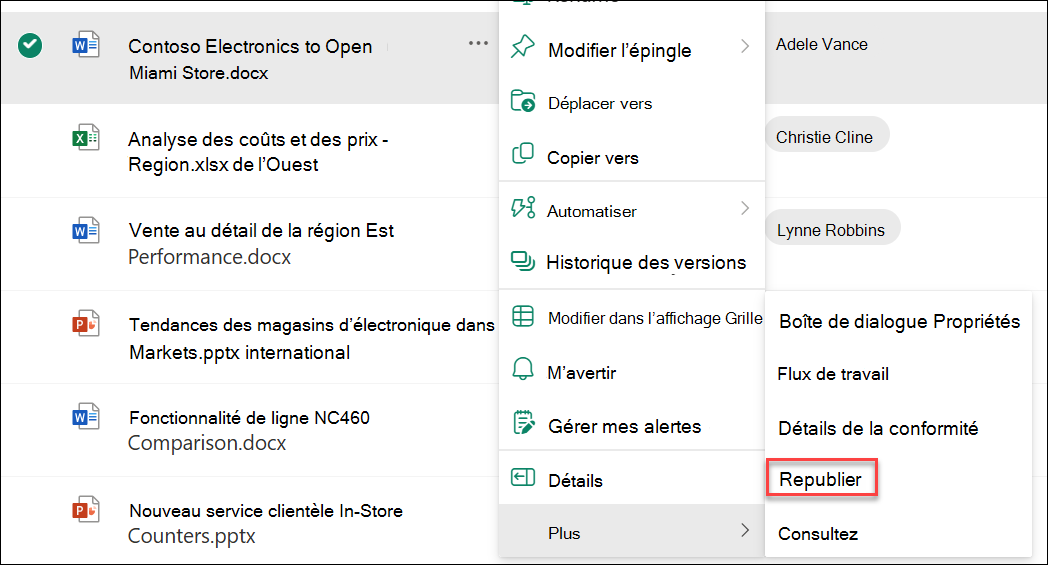1048x565 pixels.
Task: Click the folder-arrow icon for Déplacer vers
Action: coord(523,100)
